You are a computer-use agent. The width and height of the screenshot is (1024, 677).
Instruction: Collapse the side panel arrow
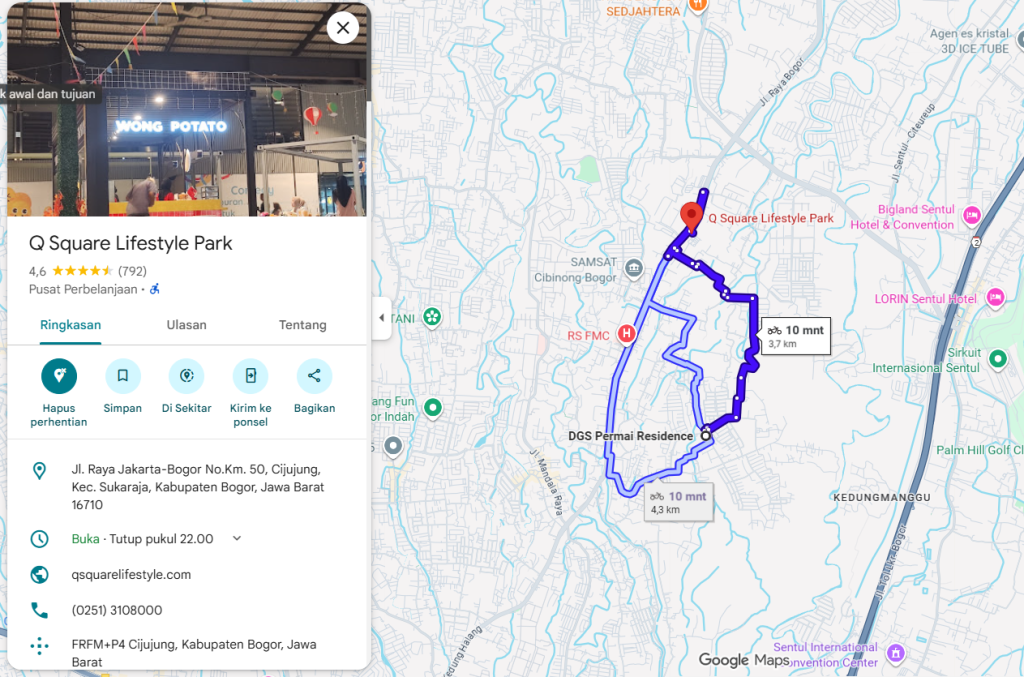382,318
